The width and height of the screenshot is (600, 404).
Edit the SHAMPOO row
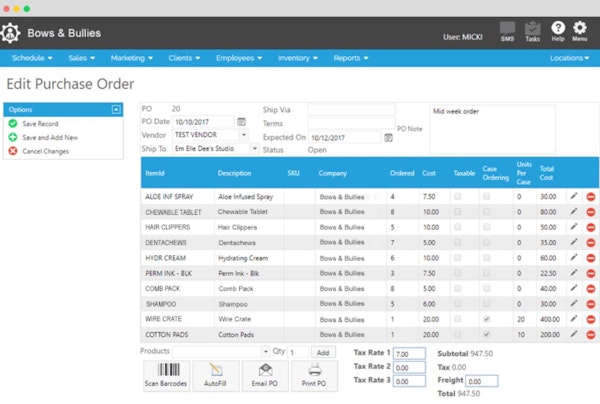click(574, 303)
